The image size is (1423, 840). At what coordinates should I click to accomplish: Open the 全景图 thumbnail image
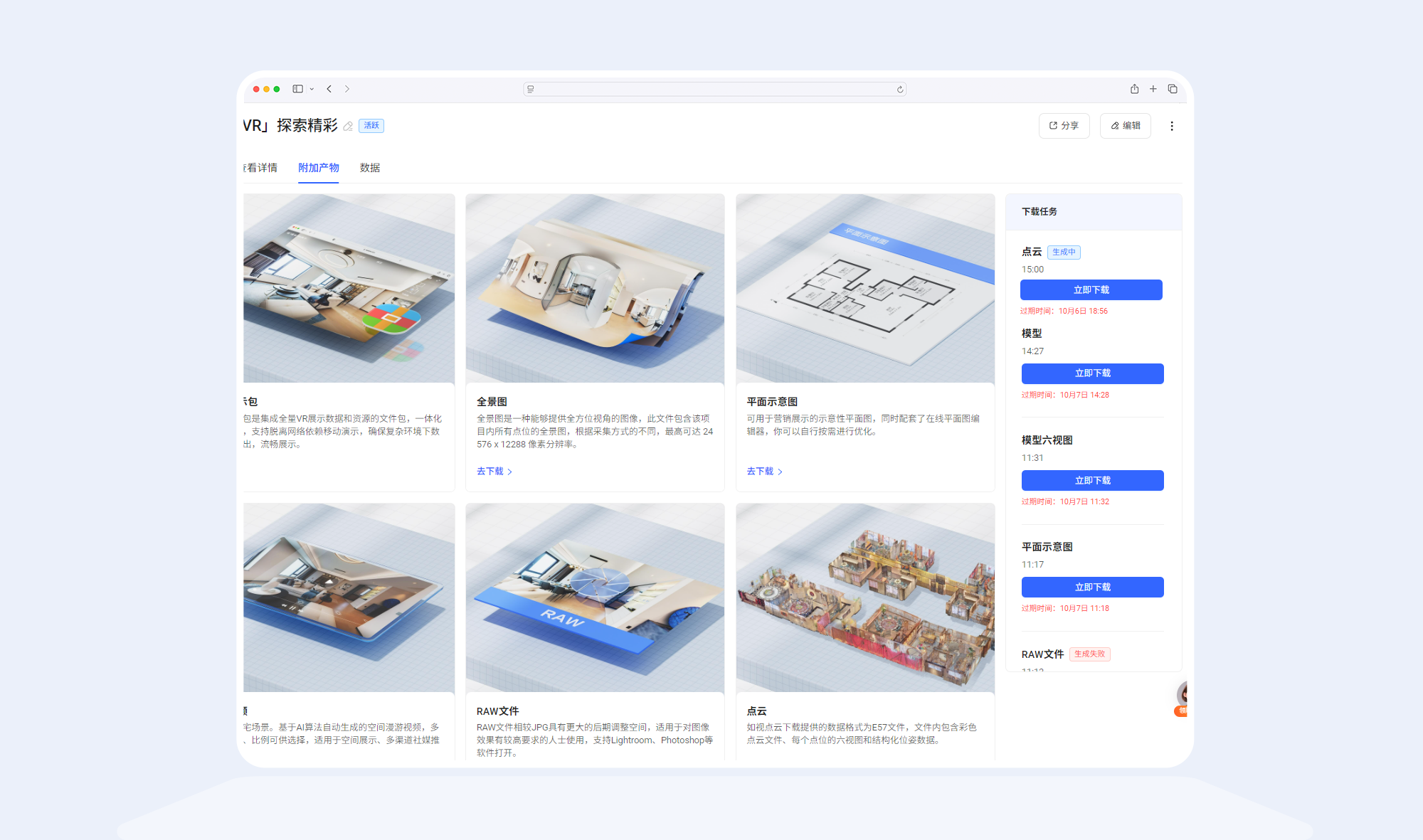(595, 288)
